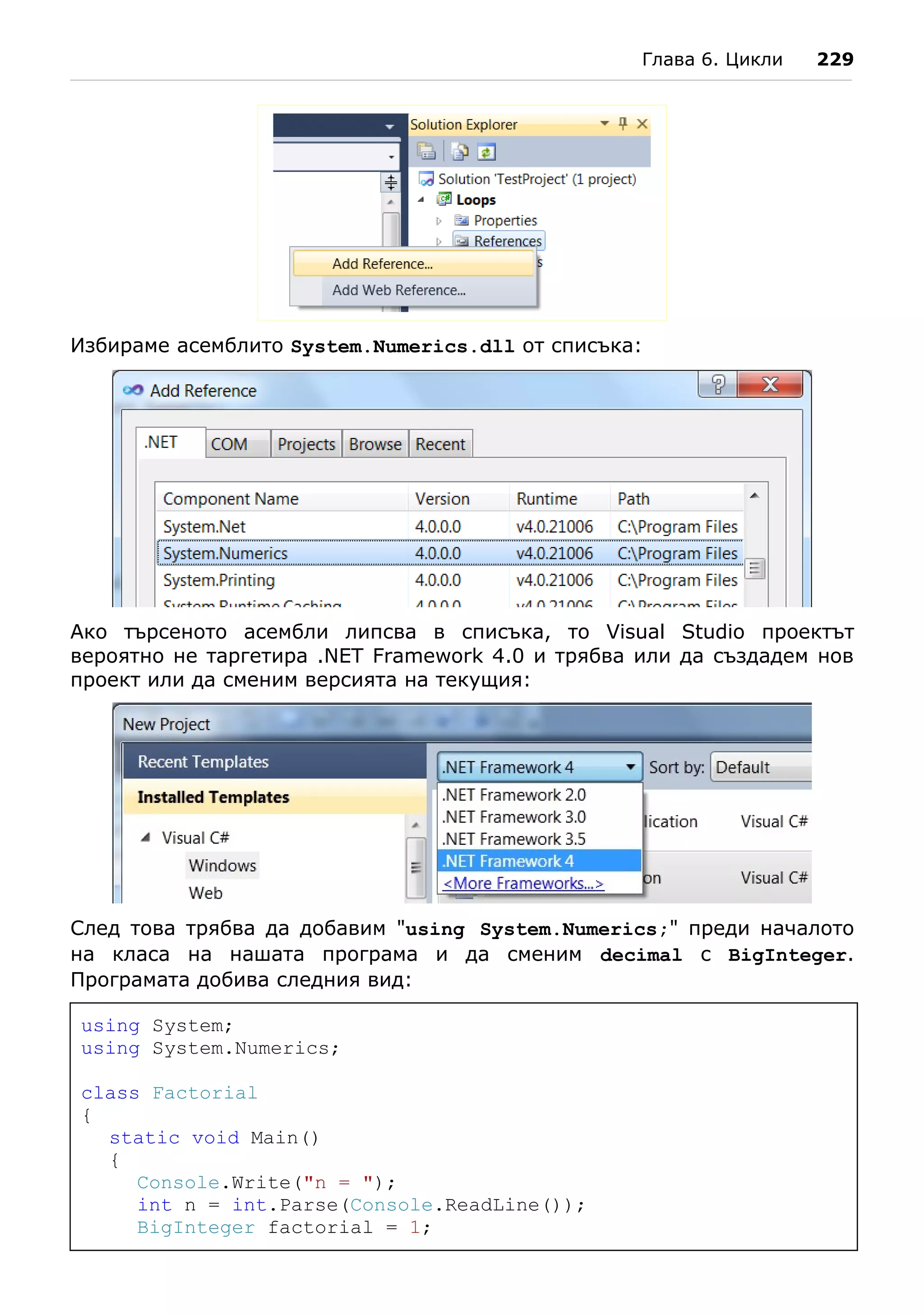Open the white member dropdown arrow
924x1315 pixels.
pos(391,157)
